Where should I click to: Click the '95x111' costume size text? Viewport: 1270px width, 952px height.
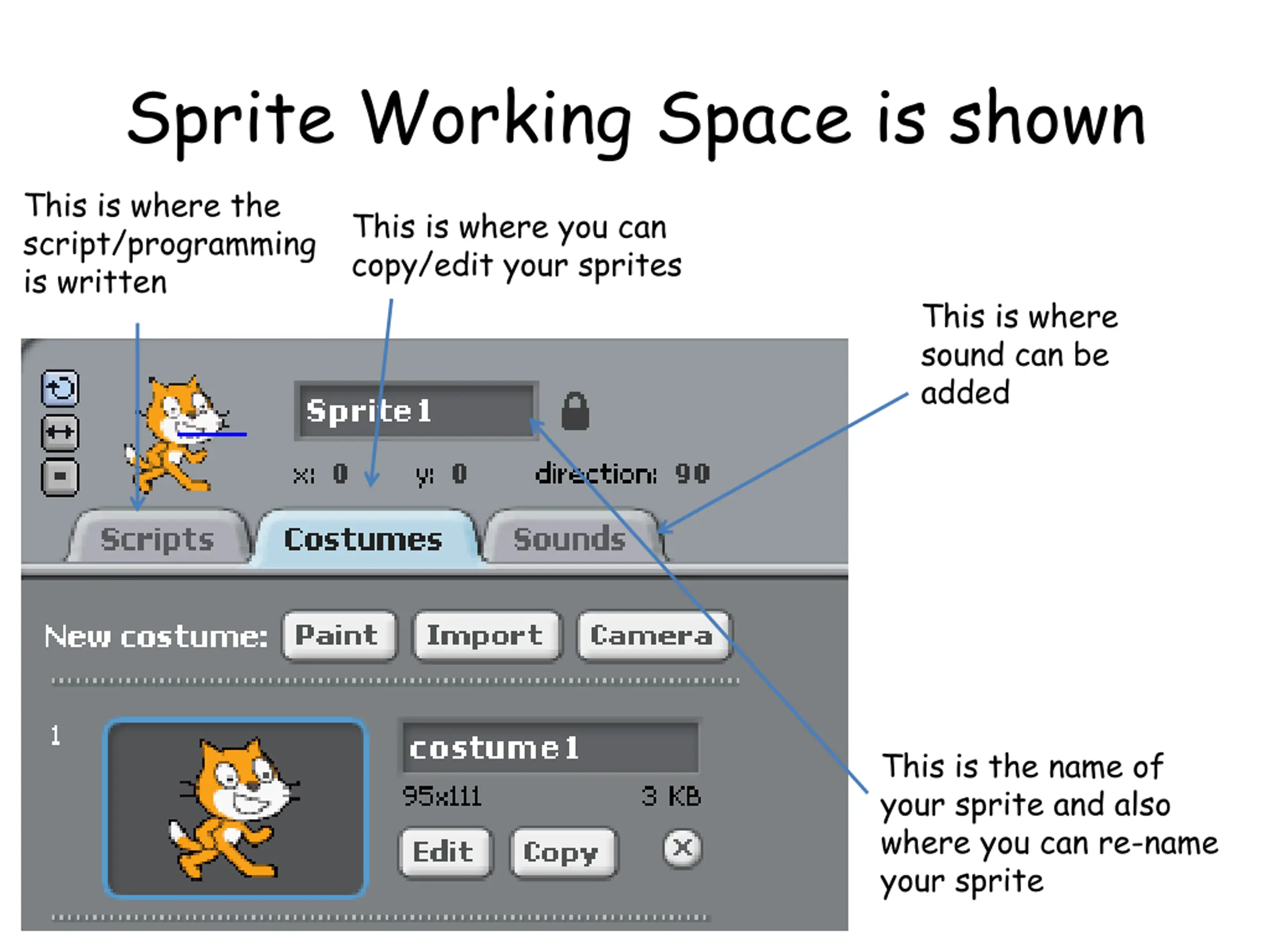point(442,796)
